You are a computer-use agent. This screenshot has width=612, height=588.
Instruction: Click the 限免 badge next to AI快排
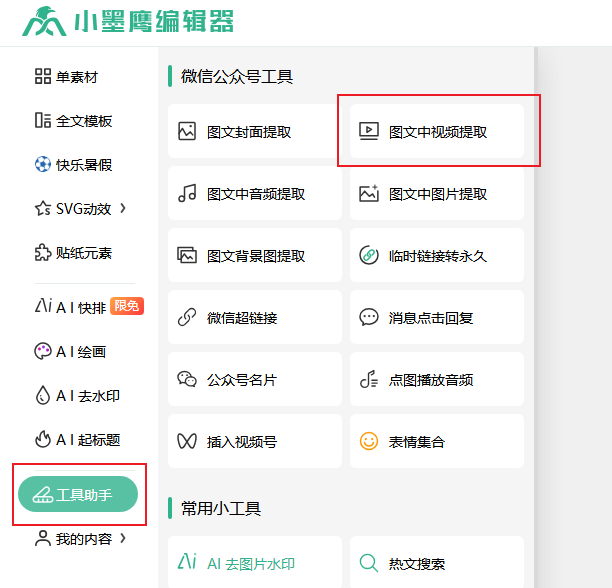pyautogui.click(x=127, y=306)
